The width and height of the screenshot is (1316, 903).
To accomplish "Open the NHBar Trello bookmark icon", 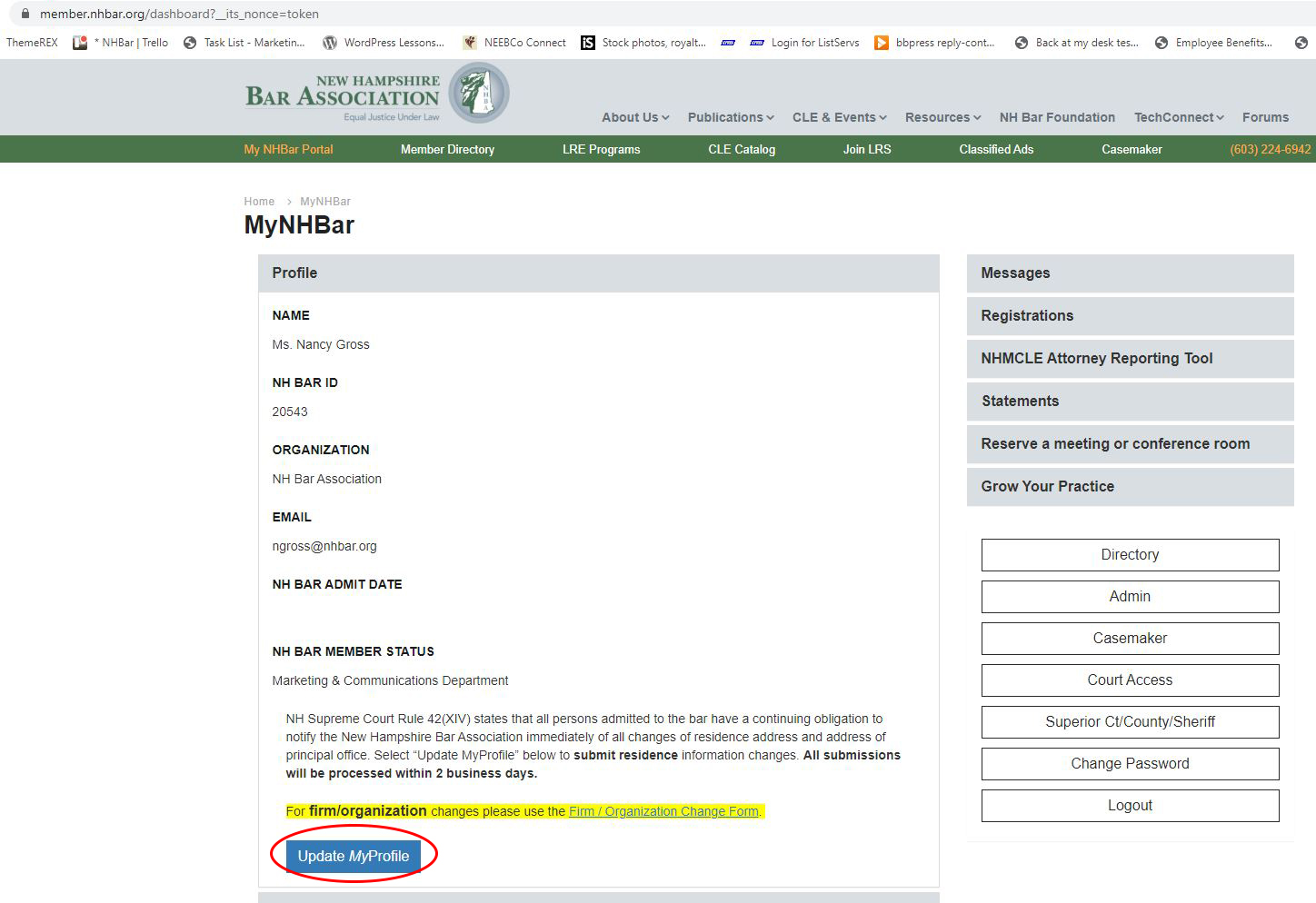I will tap(80, 43).
